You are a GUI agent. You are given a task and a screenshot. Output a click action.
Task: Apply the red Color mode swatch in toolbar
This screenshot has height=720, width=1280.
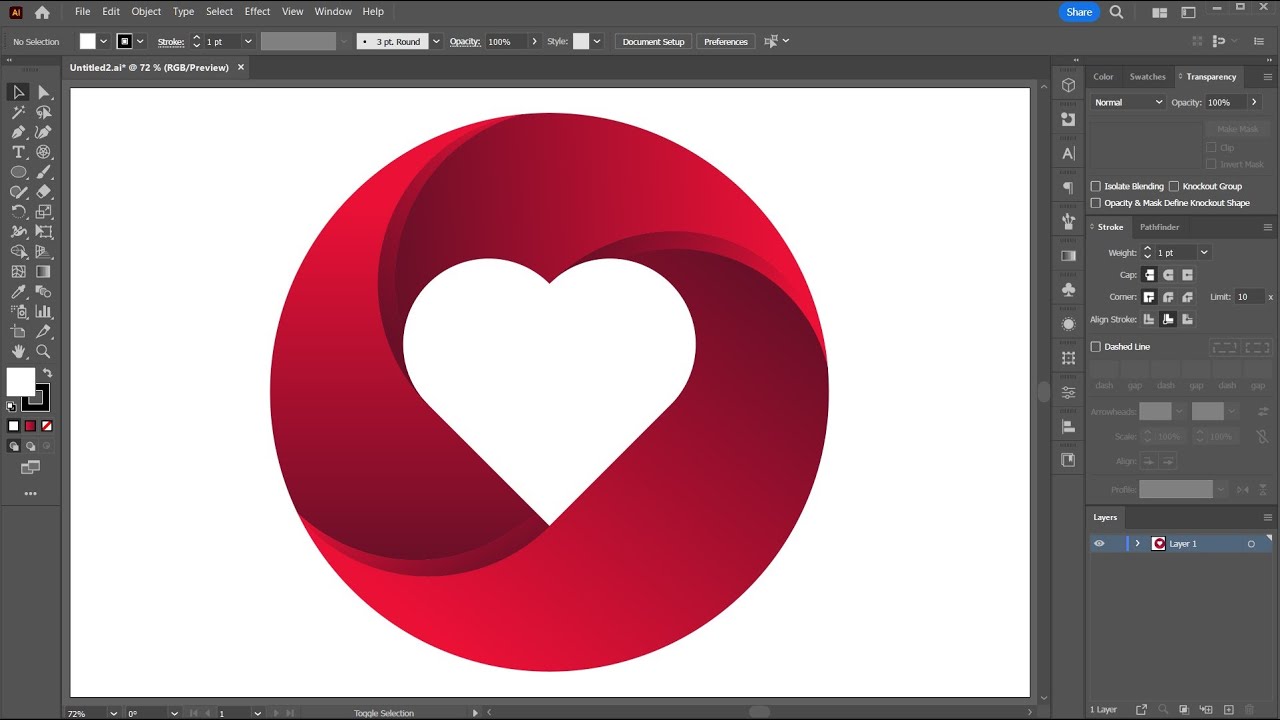click(30, 426)
